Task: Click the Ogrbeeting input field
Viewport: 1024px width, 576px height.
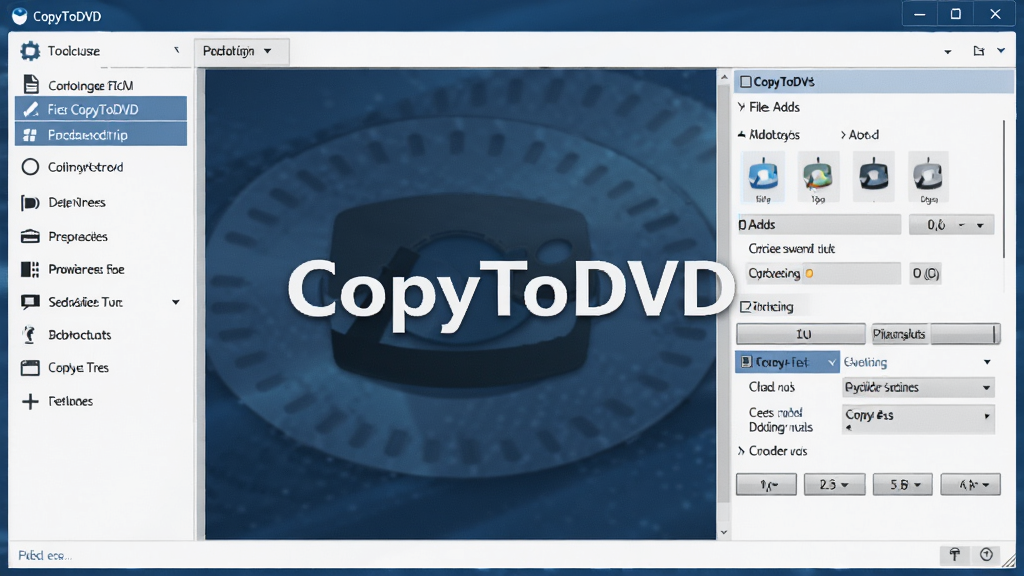Action: pos(823,274)
